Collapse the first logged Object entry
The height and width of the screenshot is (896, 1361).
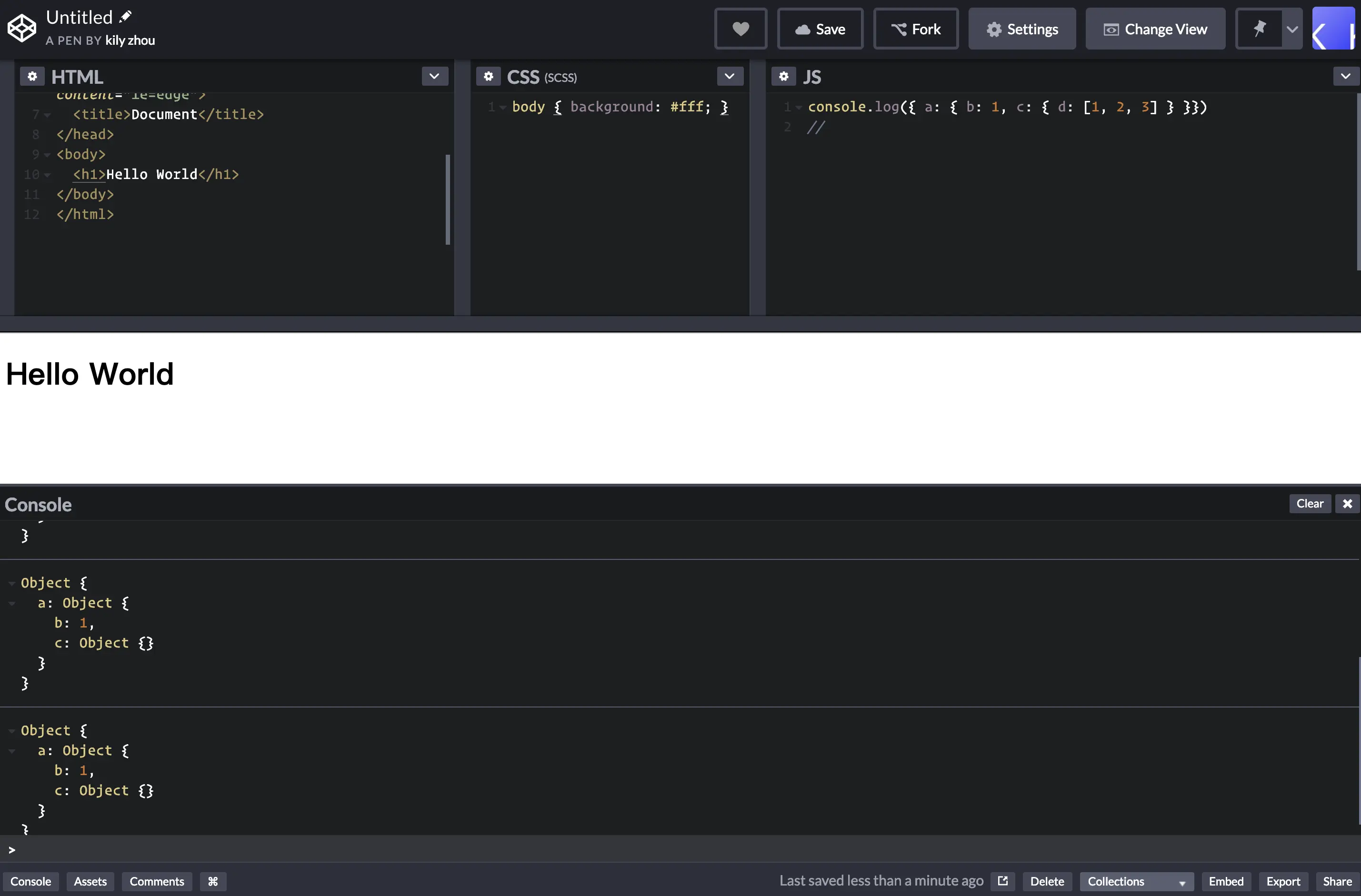coord(11,583)
